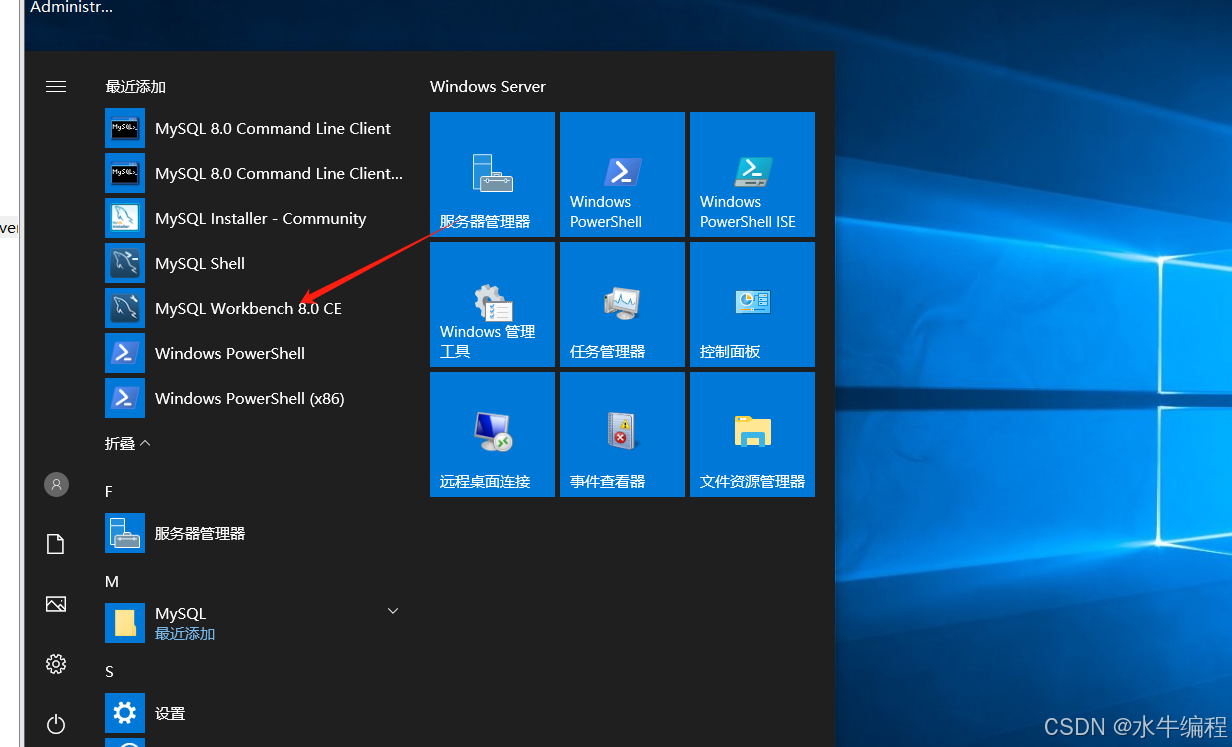Select the MySQL Installer - Community label
This screenshot has height=747, width=1232.
coord(260,218)
